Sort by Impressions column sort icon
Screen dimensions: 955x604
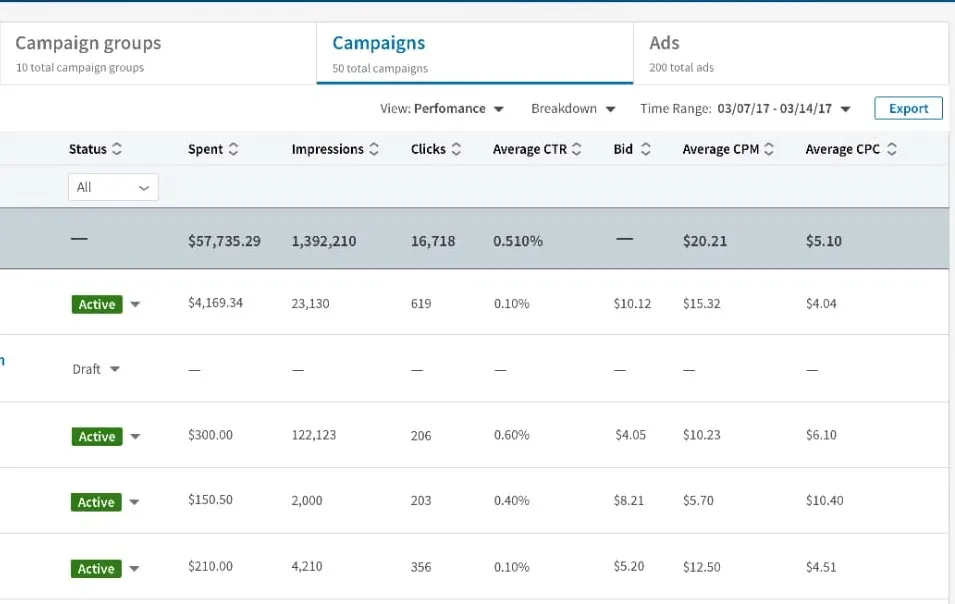click(x=374, y=150)
